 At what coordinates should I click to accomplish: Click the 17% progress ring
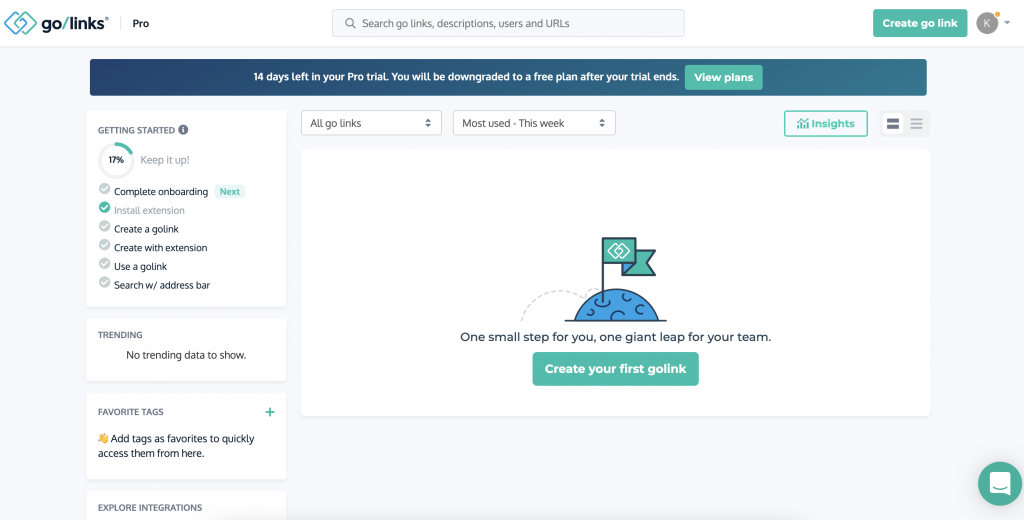point(116,160)
